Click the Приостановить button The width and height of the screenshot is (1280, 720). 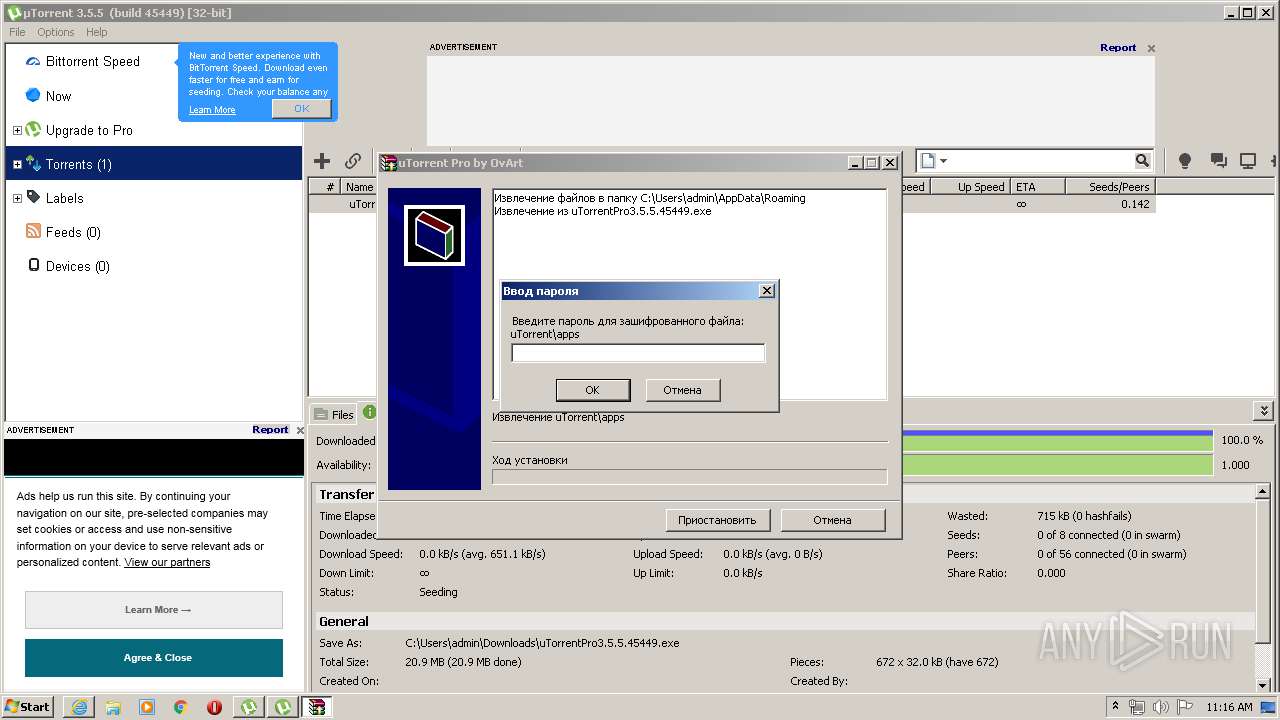pyautogui.click(x=718, y=520)
